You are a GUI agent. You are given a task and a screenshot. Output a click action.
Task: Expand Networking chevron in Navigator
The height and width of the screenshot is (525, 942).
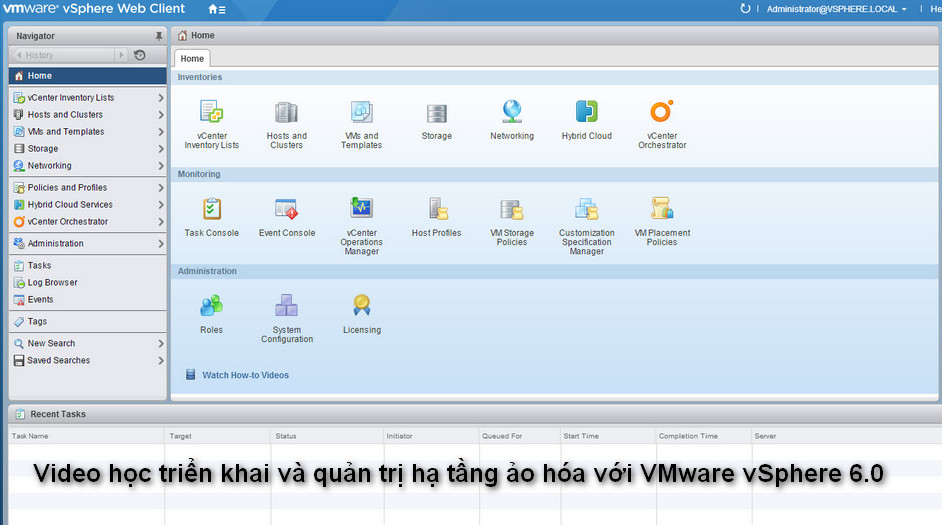[160, 166]
